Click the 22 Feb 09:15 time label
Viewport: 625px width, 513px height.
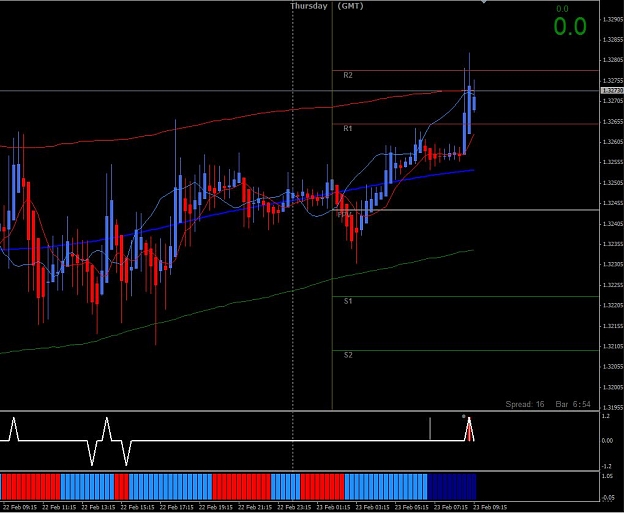tap(20, 507)
